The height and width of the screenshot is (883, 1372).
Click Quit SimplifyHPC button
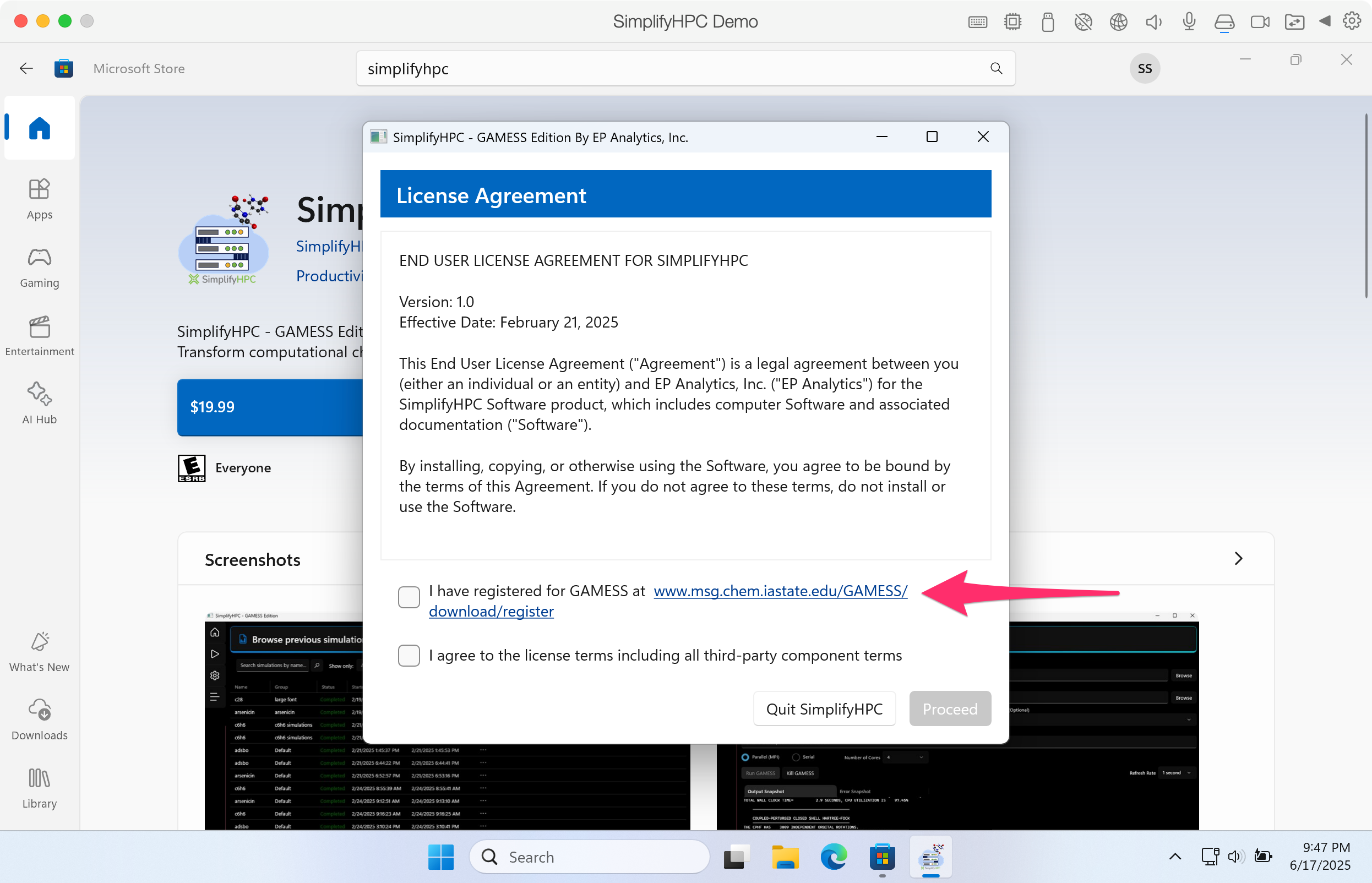pyautogui.click(x=824, y=708)
